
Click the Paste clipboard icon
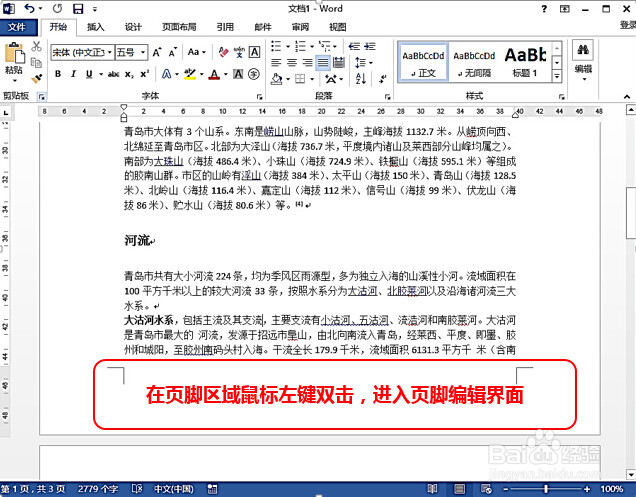[x=14, y=53]
